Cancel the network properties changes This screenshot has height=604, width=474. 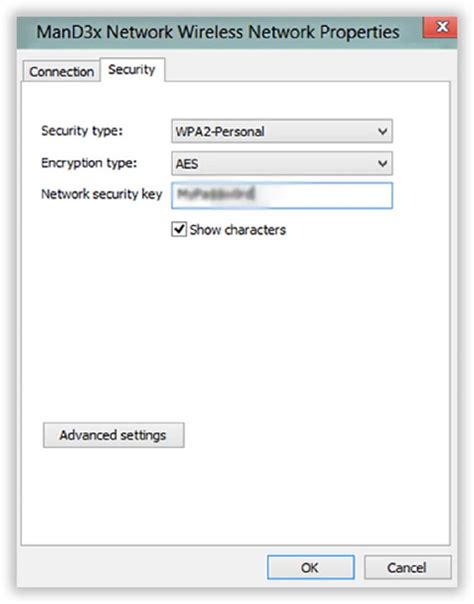click(407, 567)
